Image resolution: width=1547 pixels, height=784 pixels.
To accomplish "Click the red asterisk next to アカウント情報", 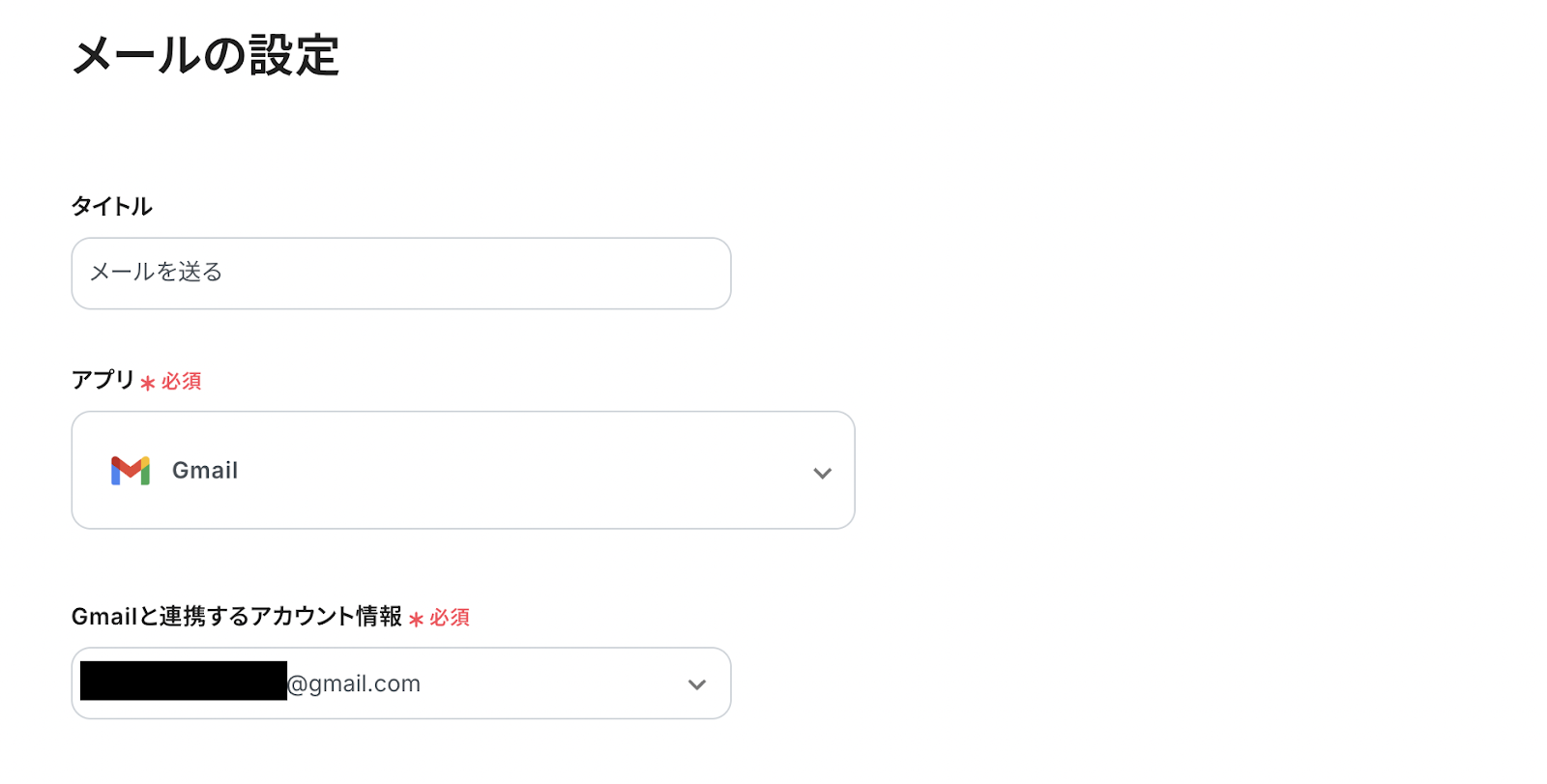I will tap(416, 620).
